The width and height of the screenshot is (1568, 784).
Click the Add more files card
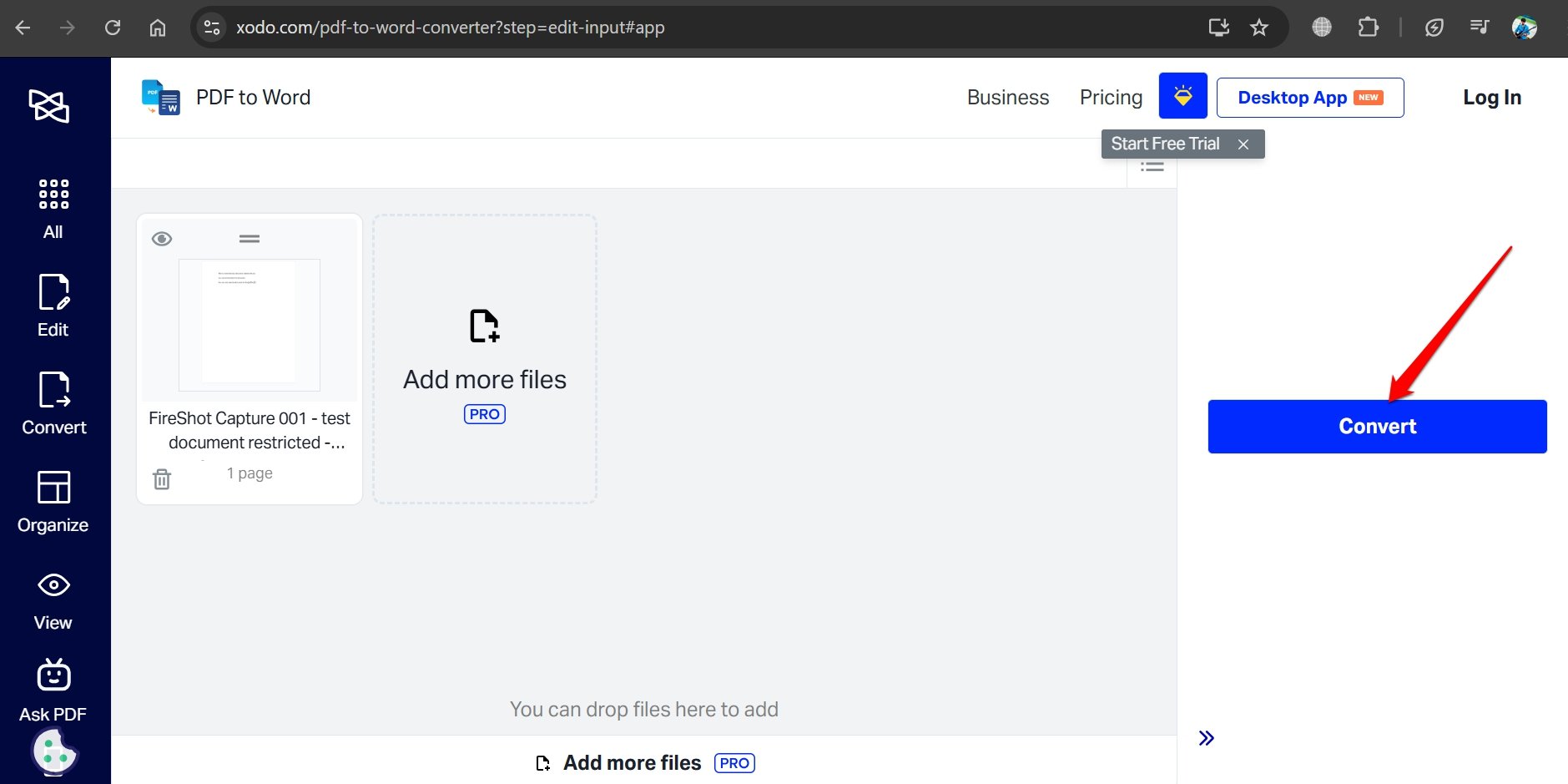(485, 359)
